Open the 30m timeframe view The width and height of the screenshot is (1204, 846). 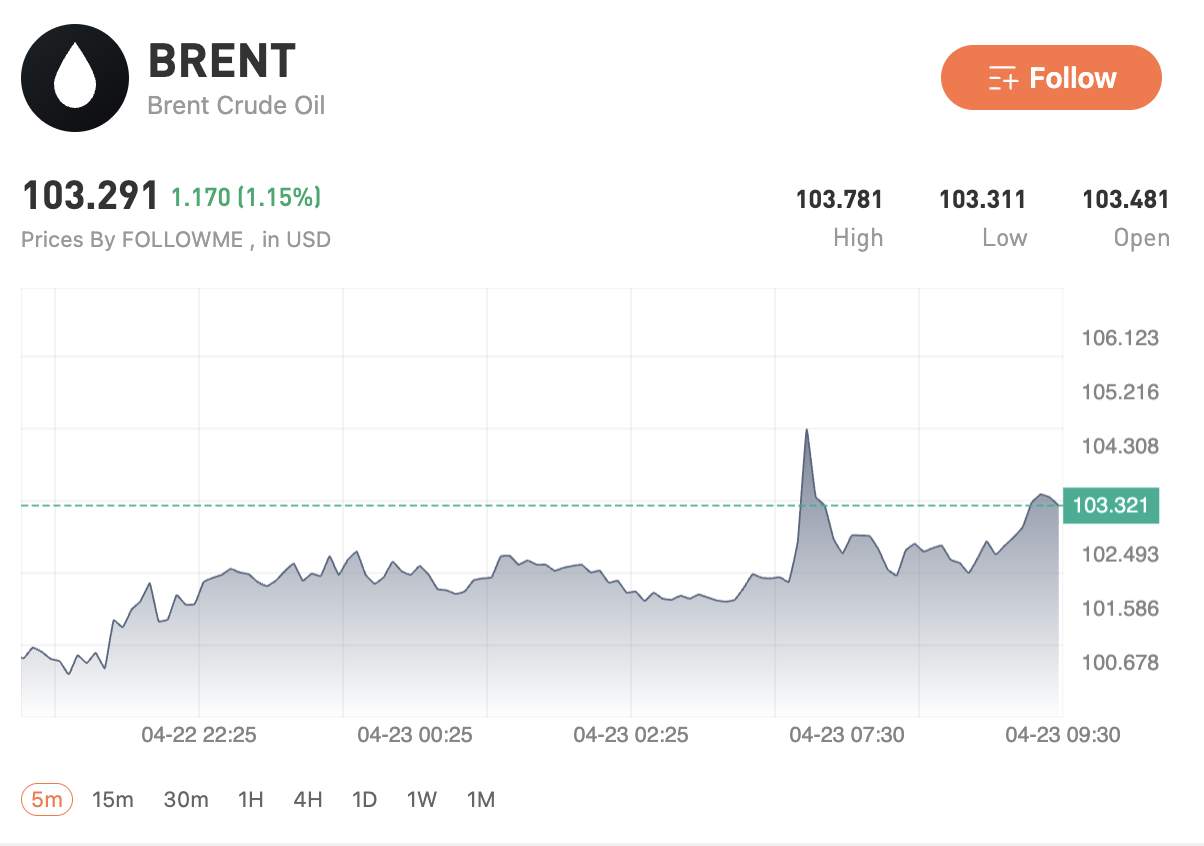click(x=185, y=799)
